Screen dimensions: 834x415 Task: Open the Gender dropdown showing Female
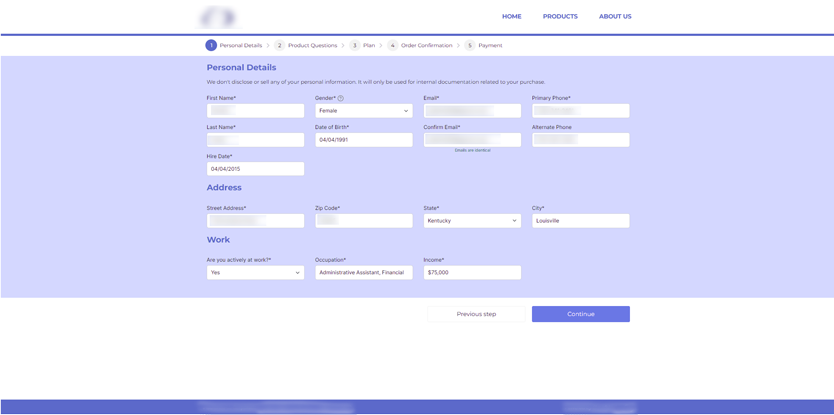coord(363,111)
